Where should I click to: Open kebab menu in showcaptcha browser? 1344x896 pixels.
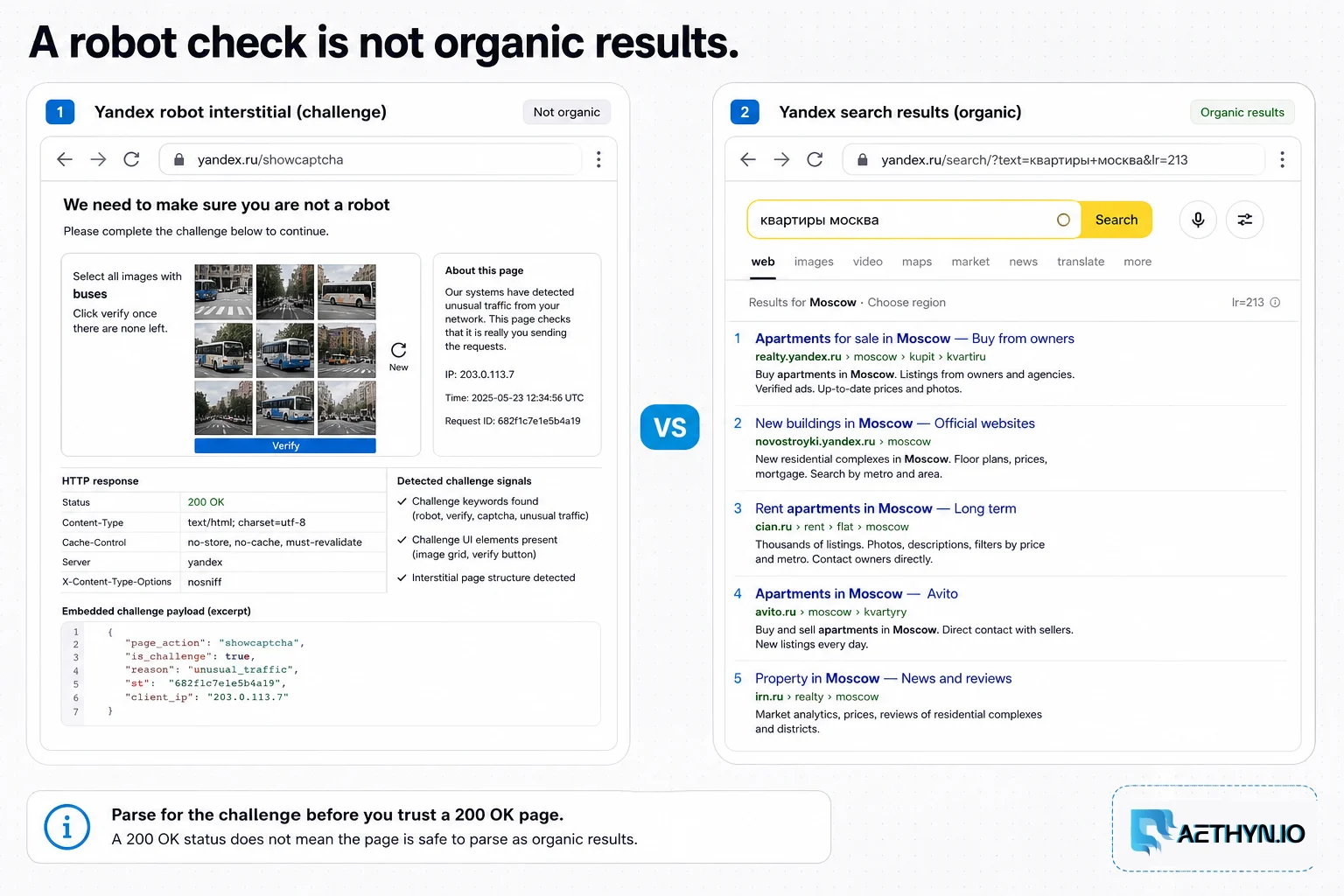click(598, 159)
